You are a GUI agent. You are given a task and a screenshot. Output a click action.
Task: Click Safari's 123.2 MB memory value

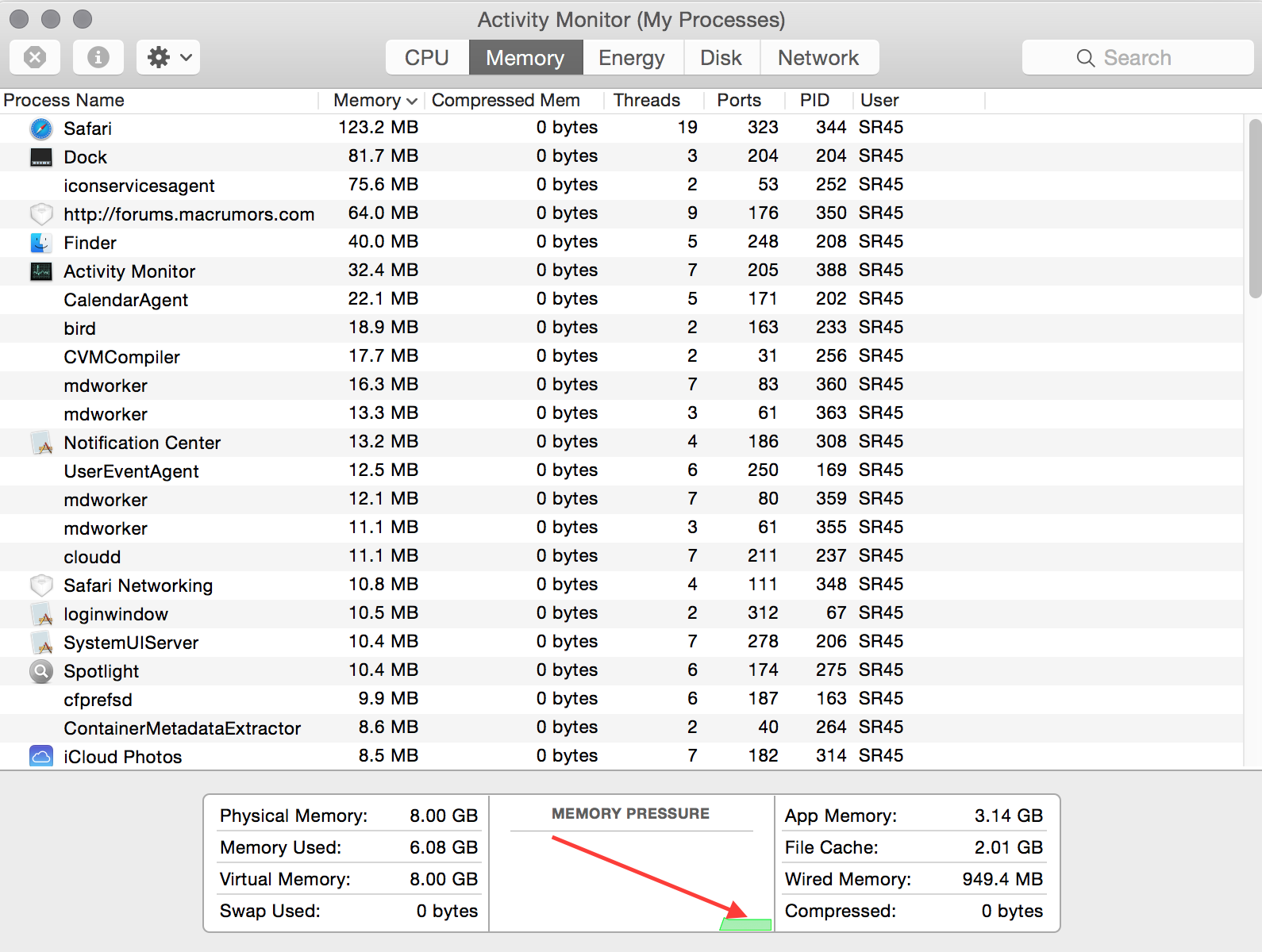coord(379,128)
